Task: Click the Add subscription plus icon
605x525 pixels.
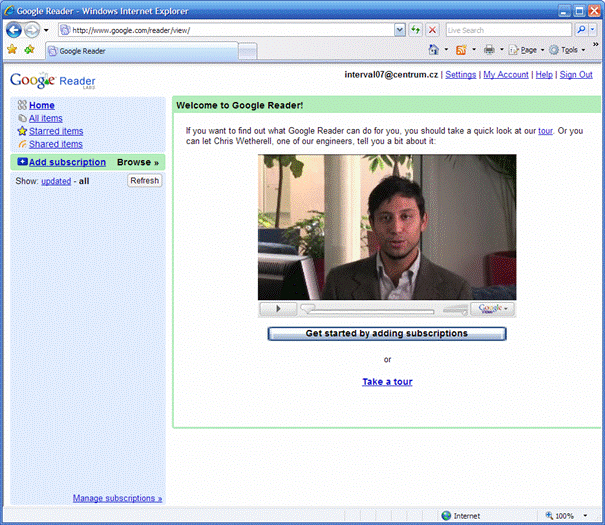Action: pos(22,162)
